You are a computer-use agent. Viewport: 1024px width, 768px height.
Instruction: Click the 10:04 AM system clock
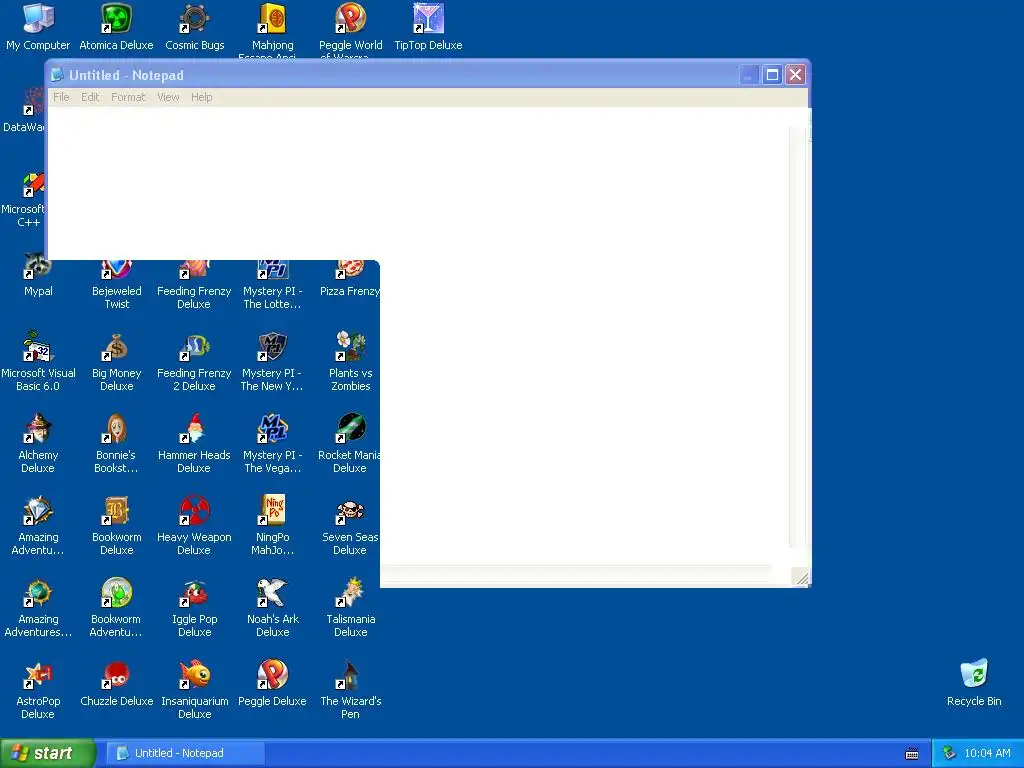coord(987,753)
